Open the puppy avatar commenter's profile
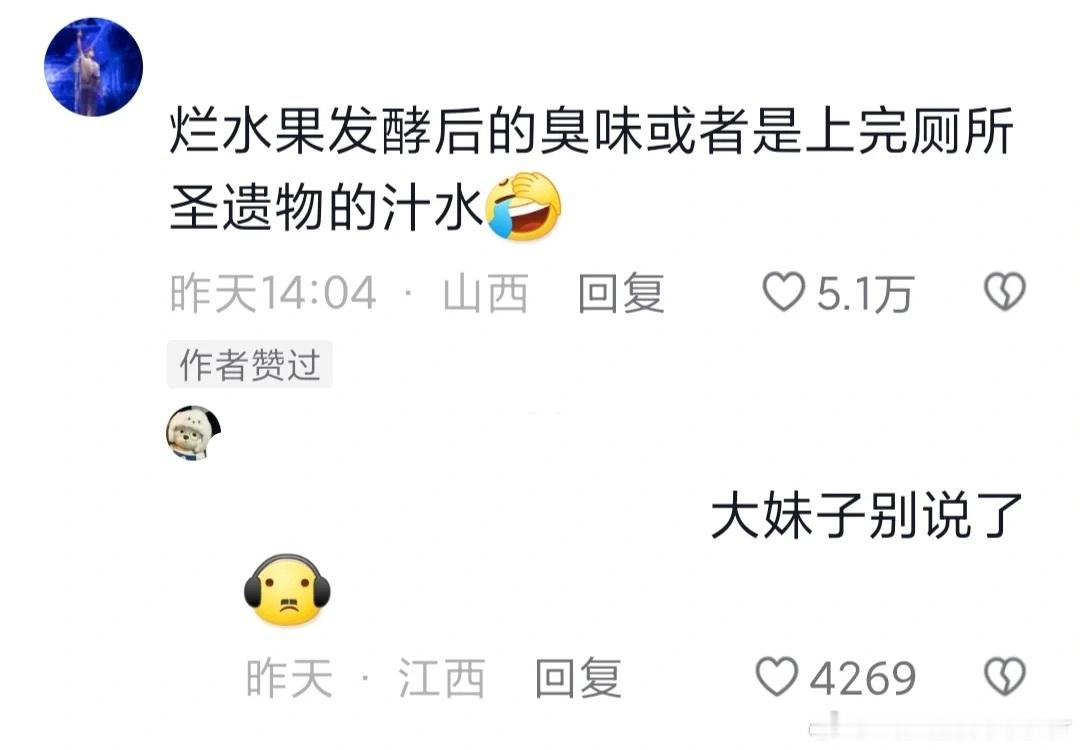The width and height of the screenshot is (1080, 750). click(x=194, y=433)
